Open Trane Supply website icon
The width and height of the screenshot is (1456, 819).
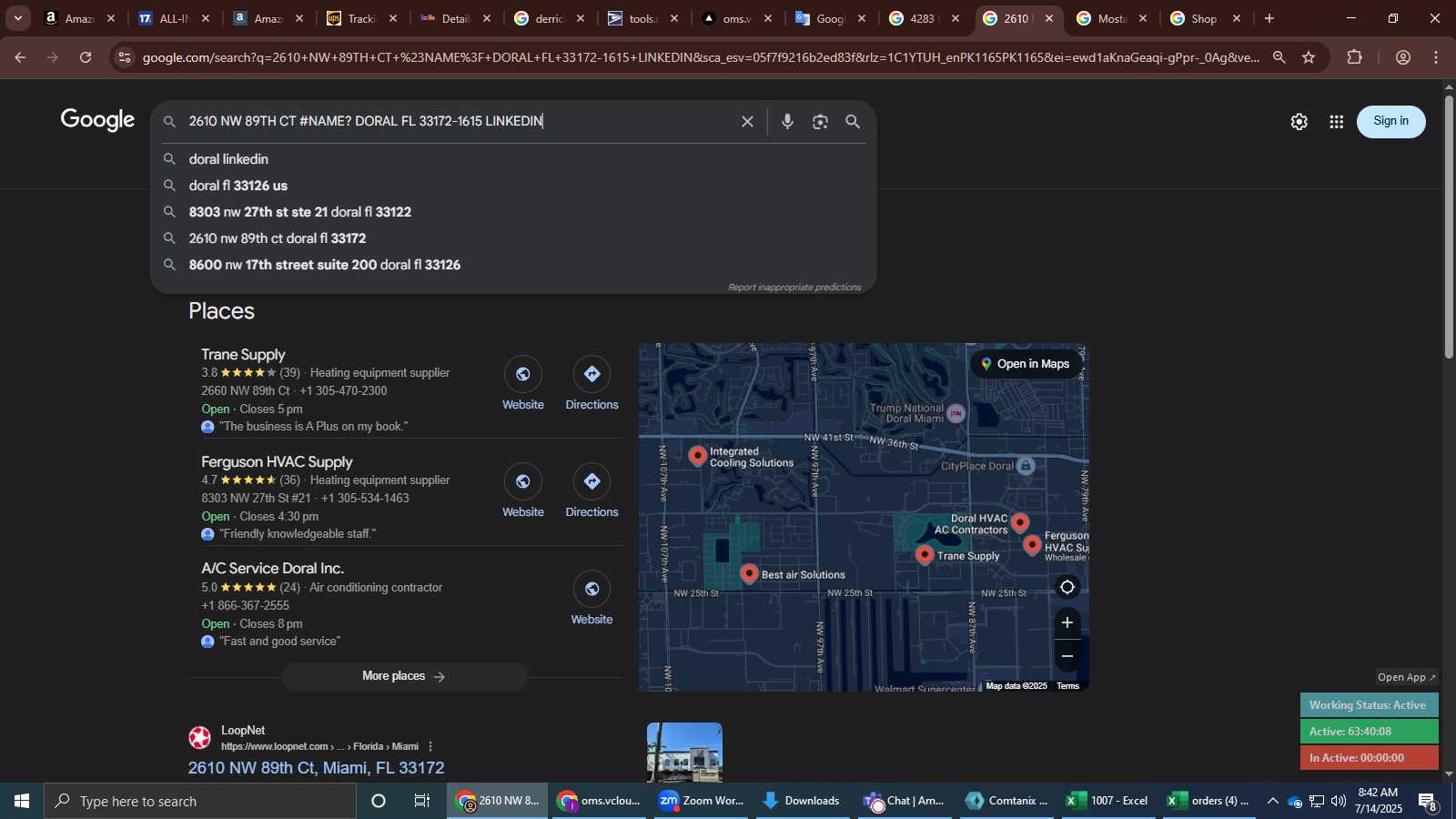point(523,374)
